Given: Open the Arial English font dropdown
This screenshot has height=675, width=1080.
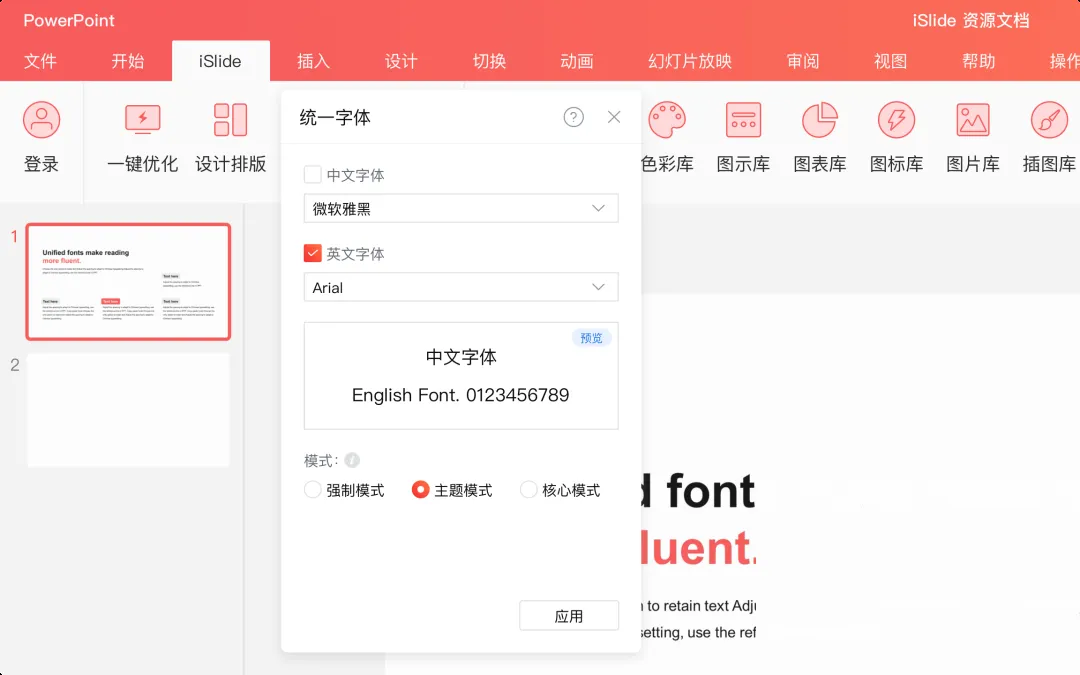Looking at the screenshot, I should click(461, 287).
